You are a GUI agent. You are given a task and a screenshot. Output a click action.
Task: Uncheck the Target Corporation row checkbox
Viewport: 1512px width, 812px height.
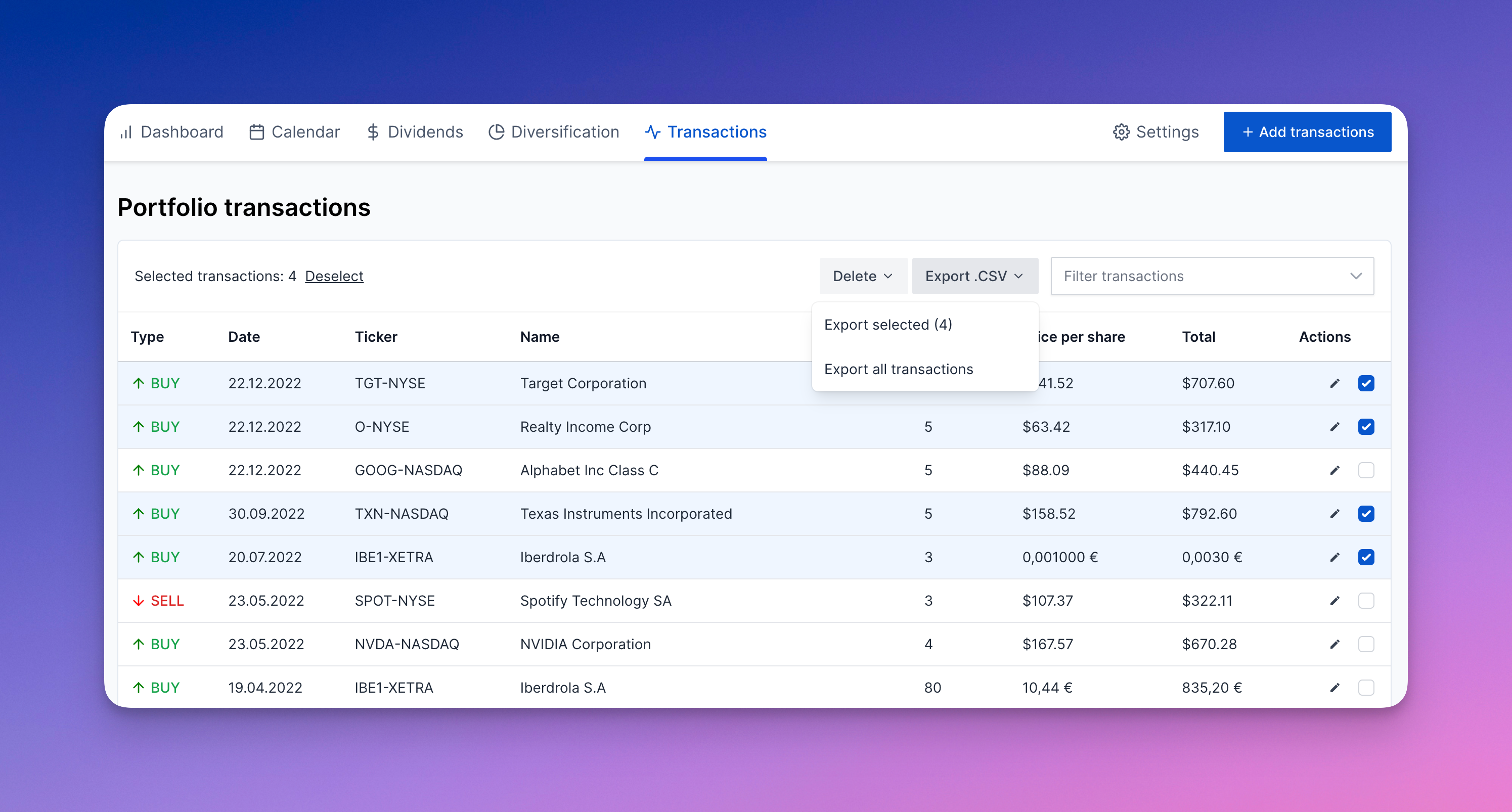click(x=1366, y=383)
